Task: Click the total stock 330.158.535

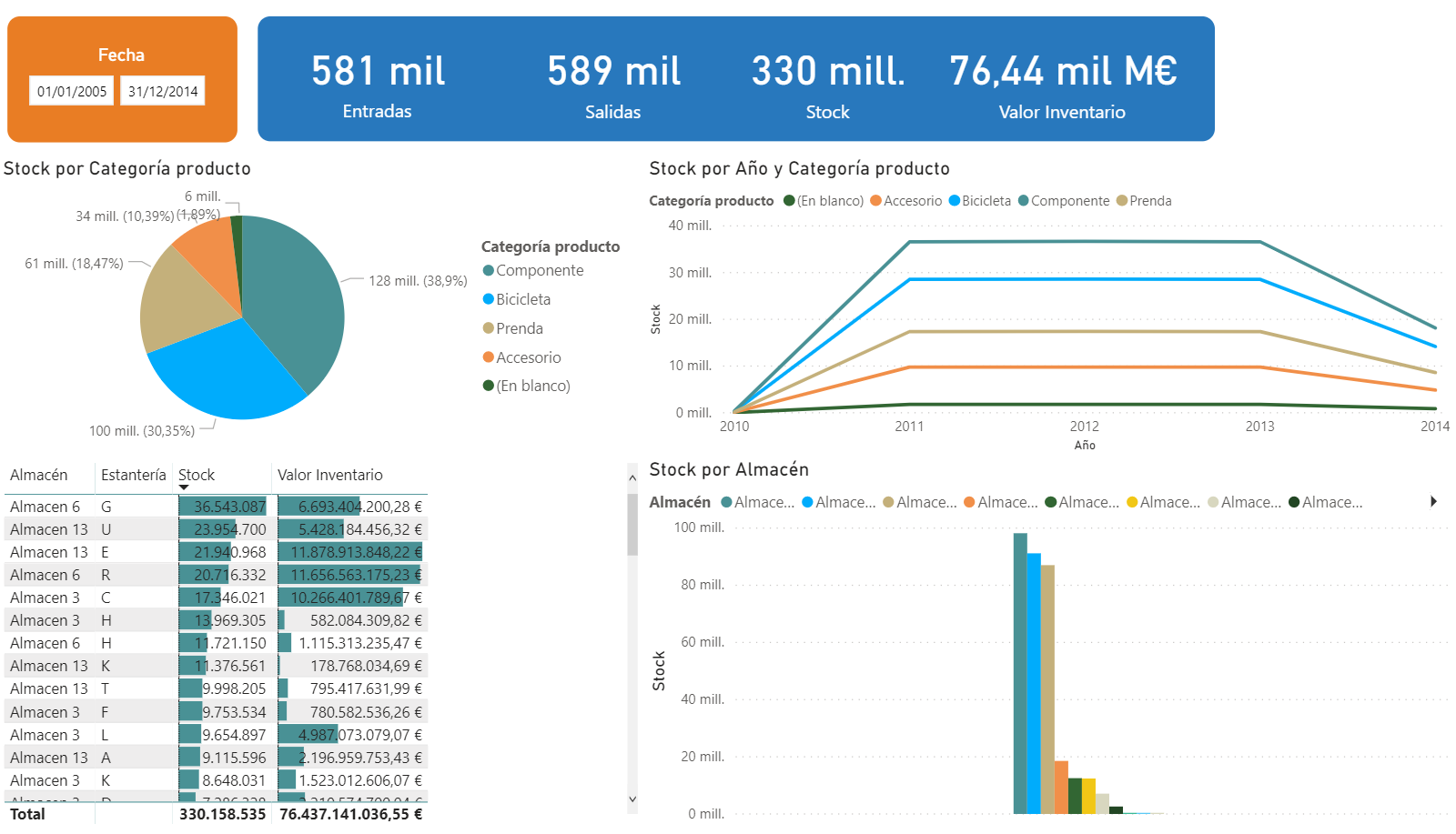Action: pos(222,814)
